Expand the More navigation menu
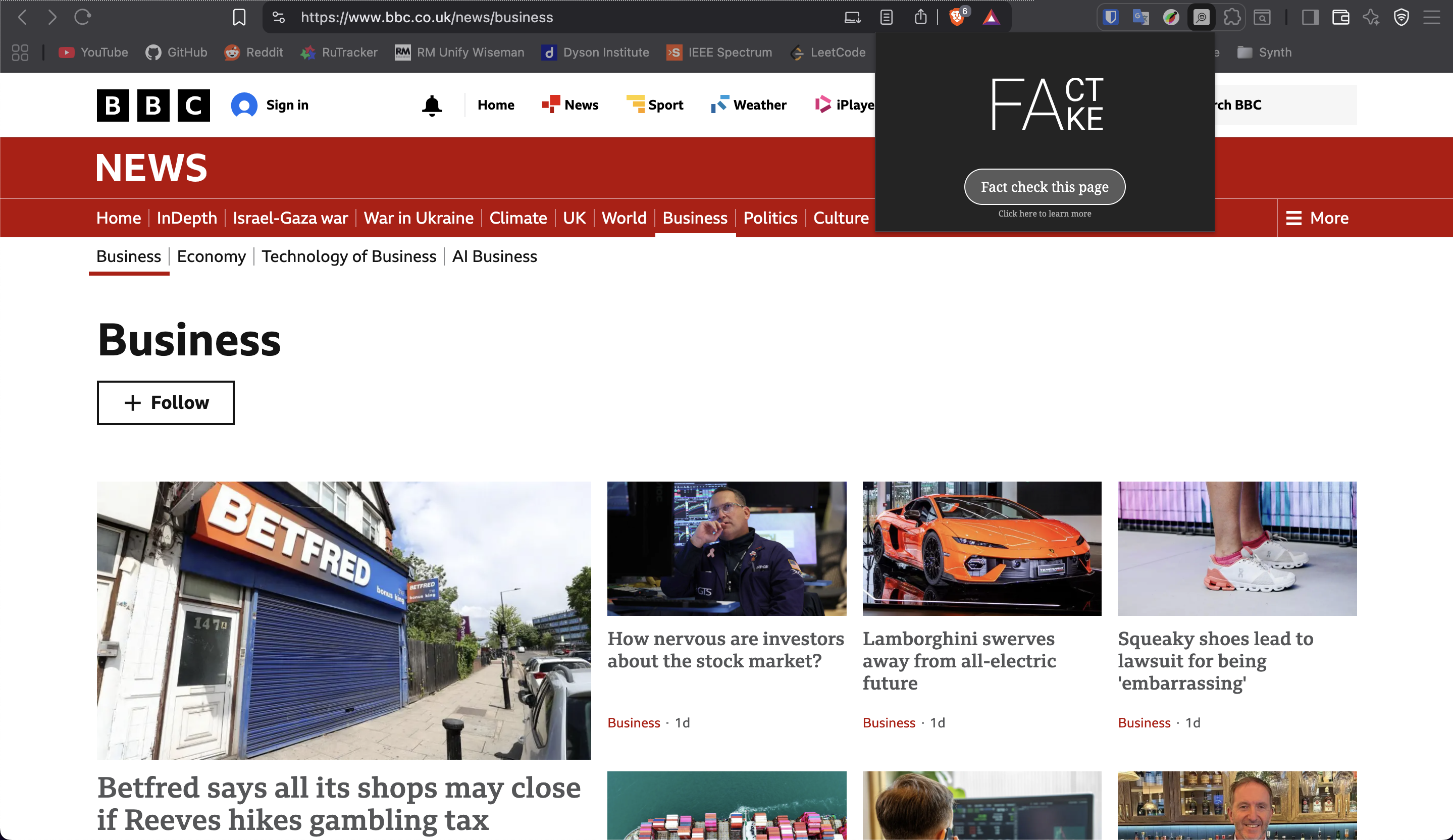 (x=1317, y=218)
